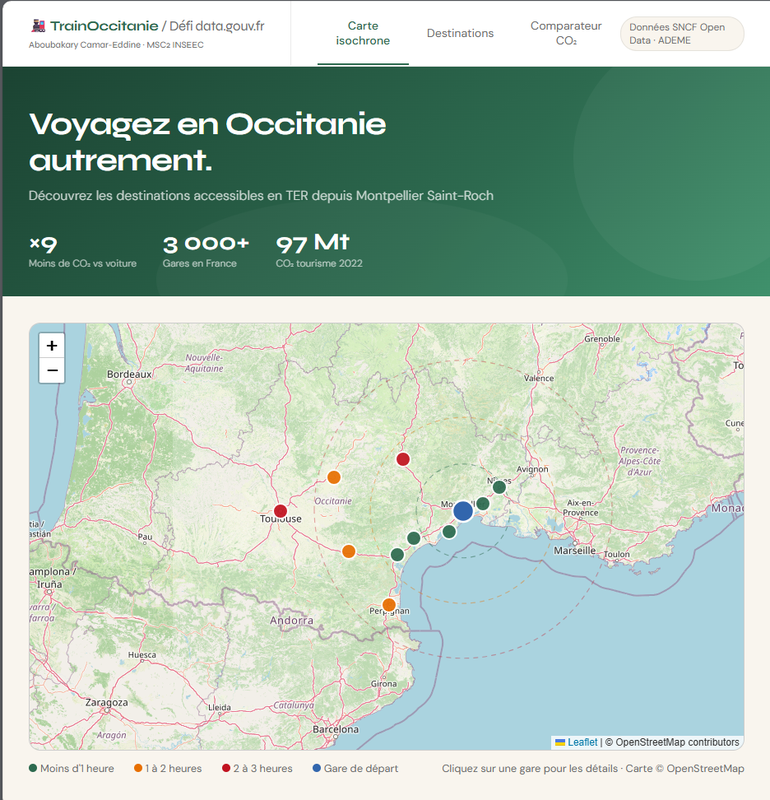Zoom in on the map

tap(52, 346)
